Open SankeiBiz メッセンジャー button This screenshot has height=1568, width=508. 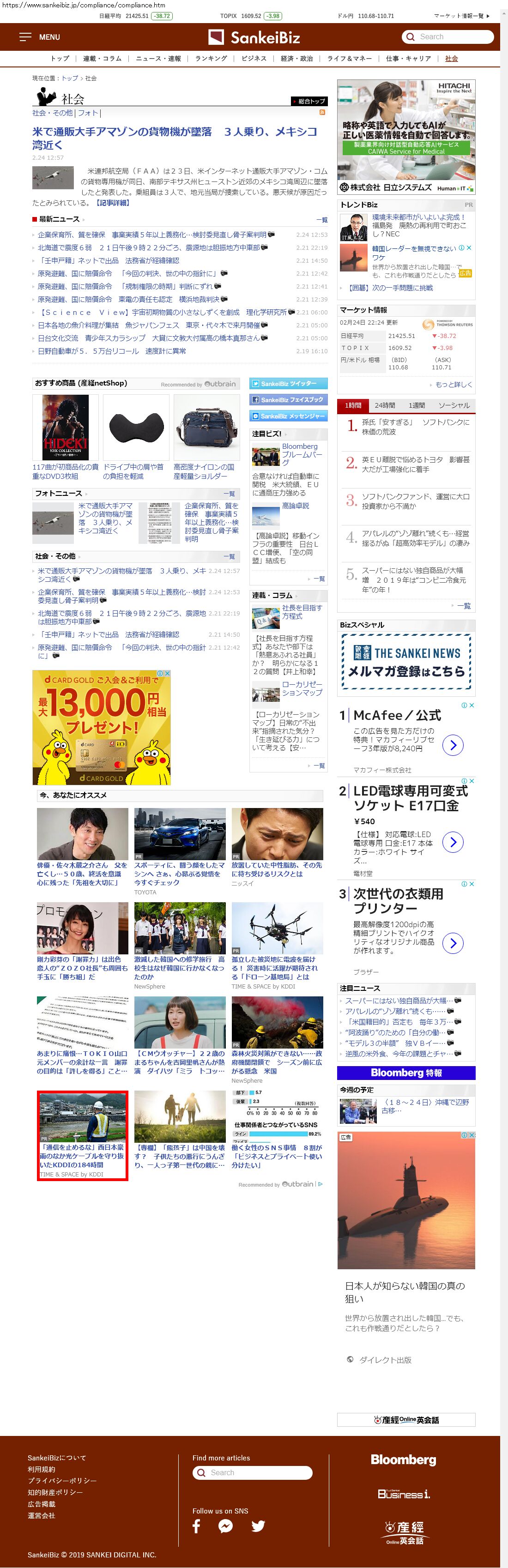pyautogui.click(x=288, y=416)
